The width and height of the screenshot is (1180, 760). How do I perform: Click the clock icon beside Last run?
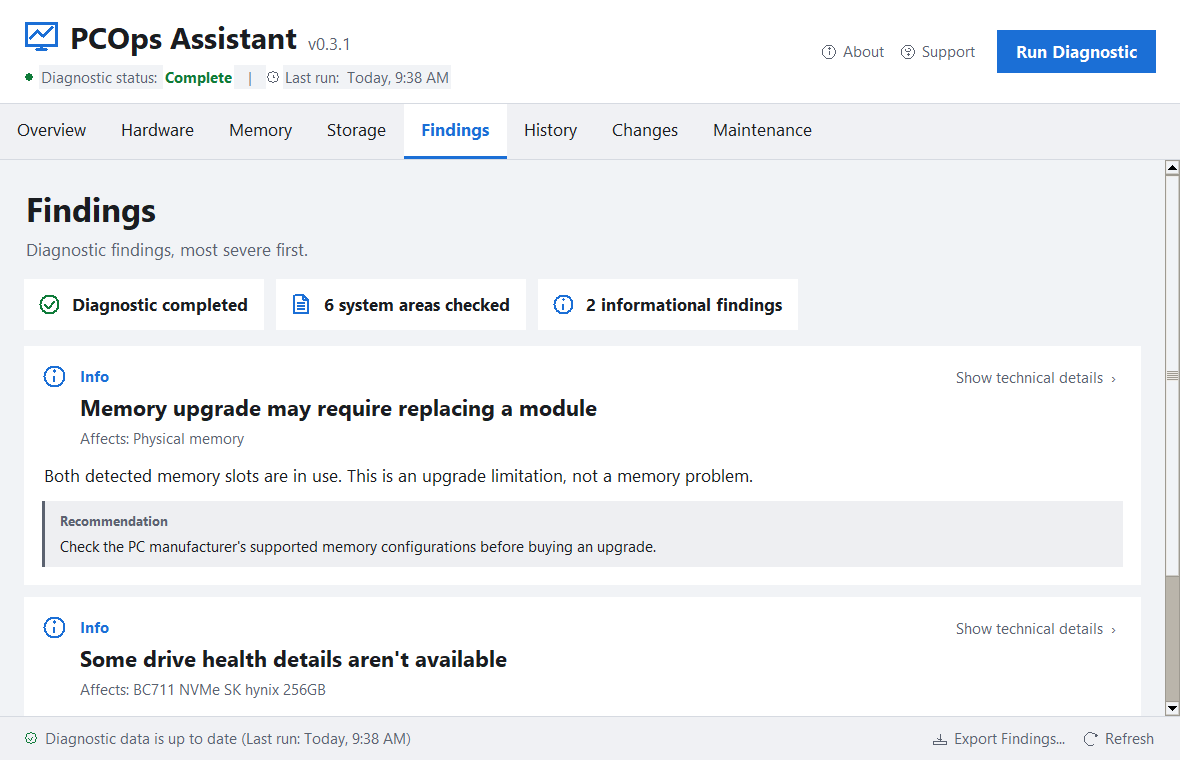click(x=273, y=77)
